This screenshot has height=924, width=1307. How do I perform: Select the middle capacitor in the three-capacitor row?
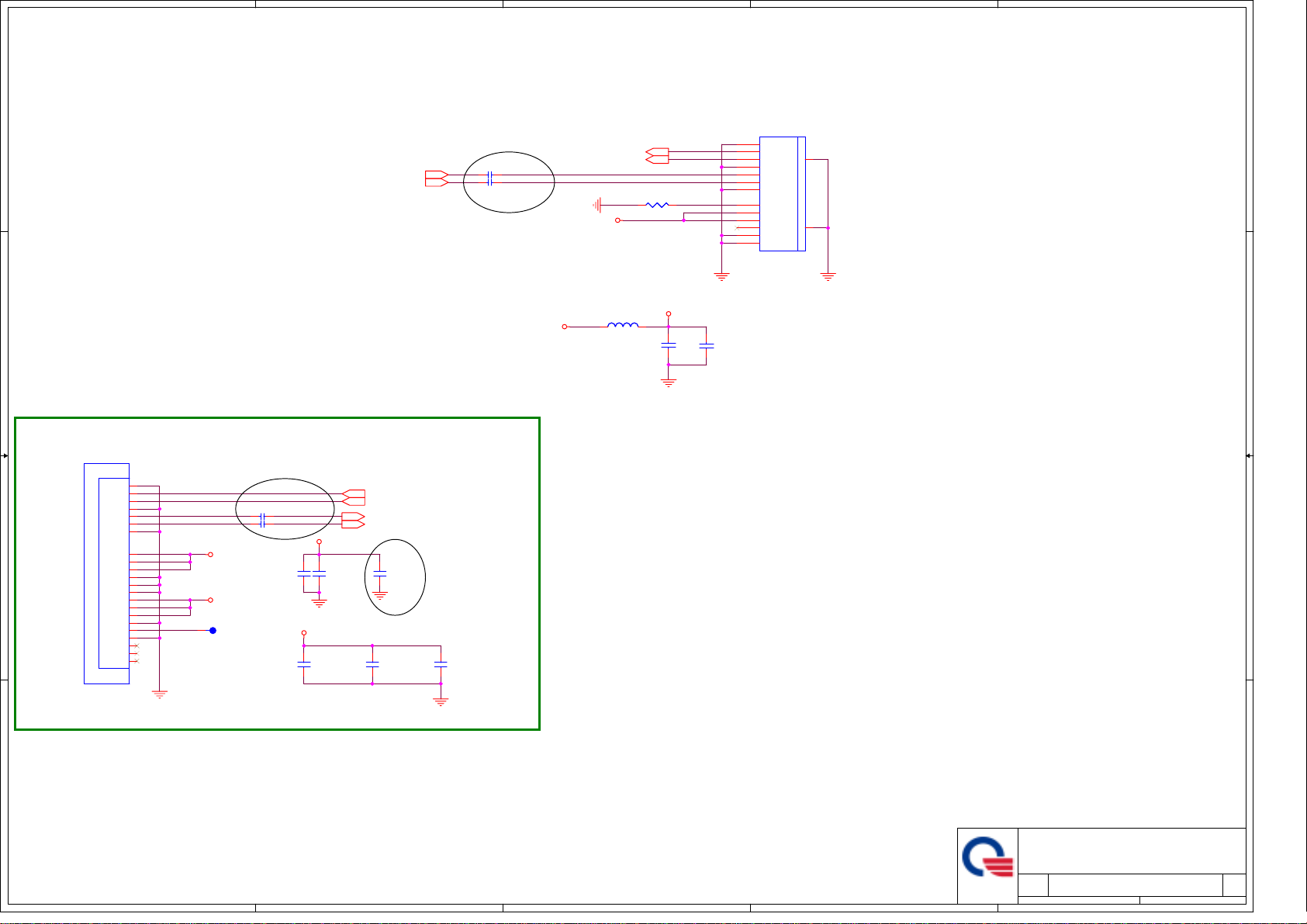[x=372, y=665]
